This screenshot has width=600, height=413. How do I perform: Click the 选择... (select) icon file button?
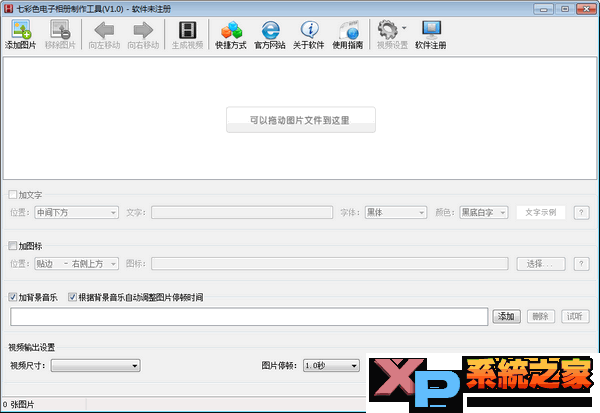541,263
